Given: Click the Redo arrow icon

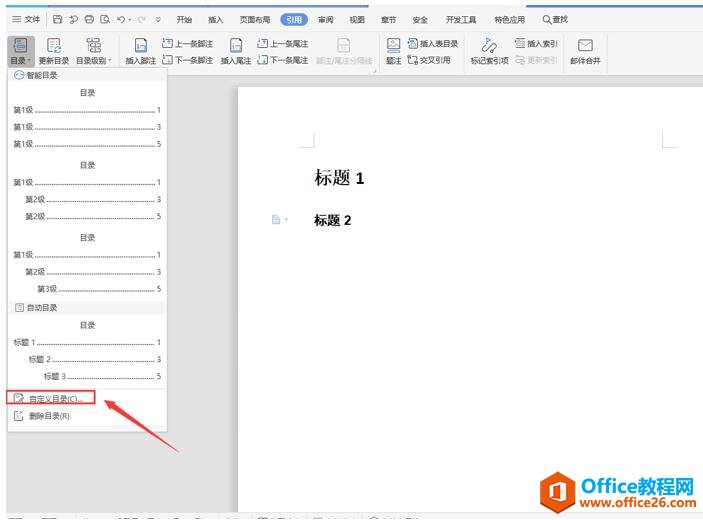Looking at the screenshot, I should (142, 20).
